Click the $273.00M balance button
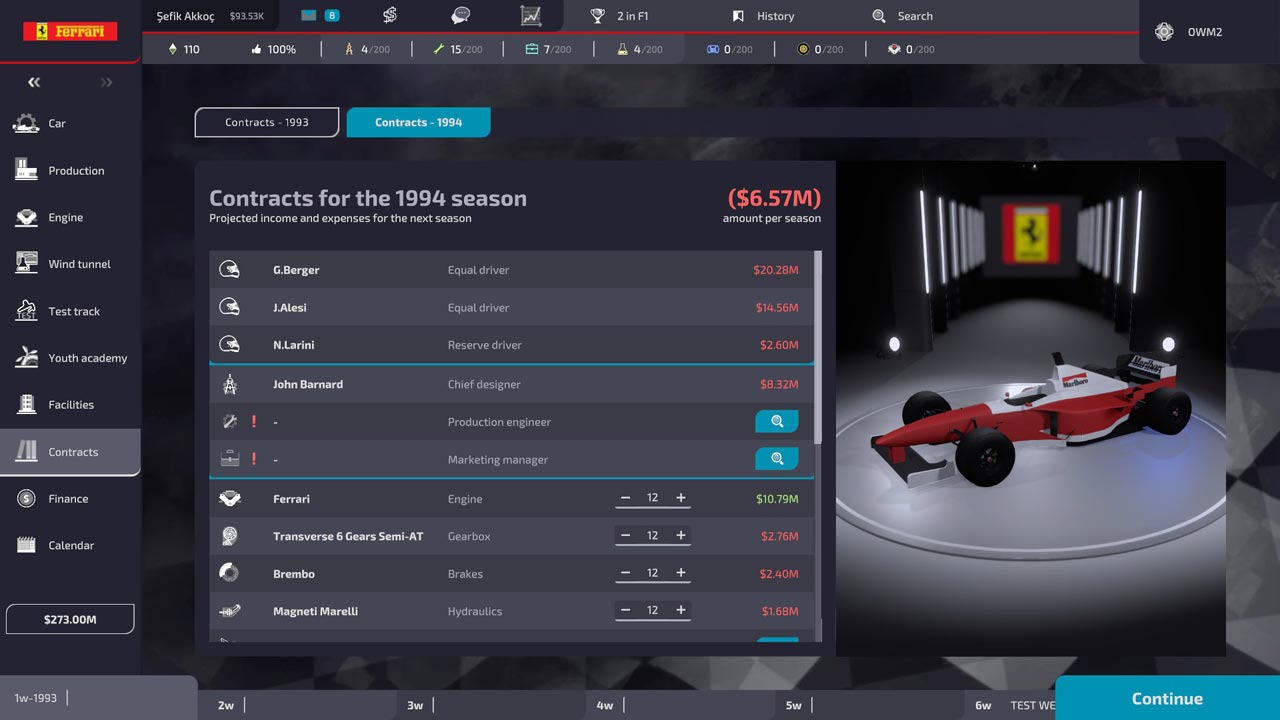 pyautogui.click(x=70, y=619)
